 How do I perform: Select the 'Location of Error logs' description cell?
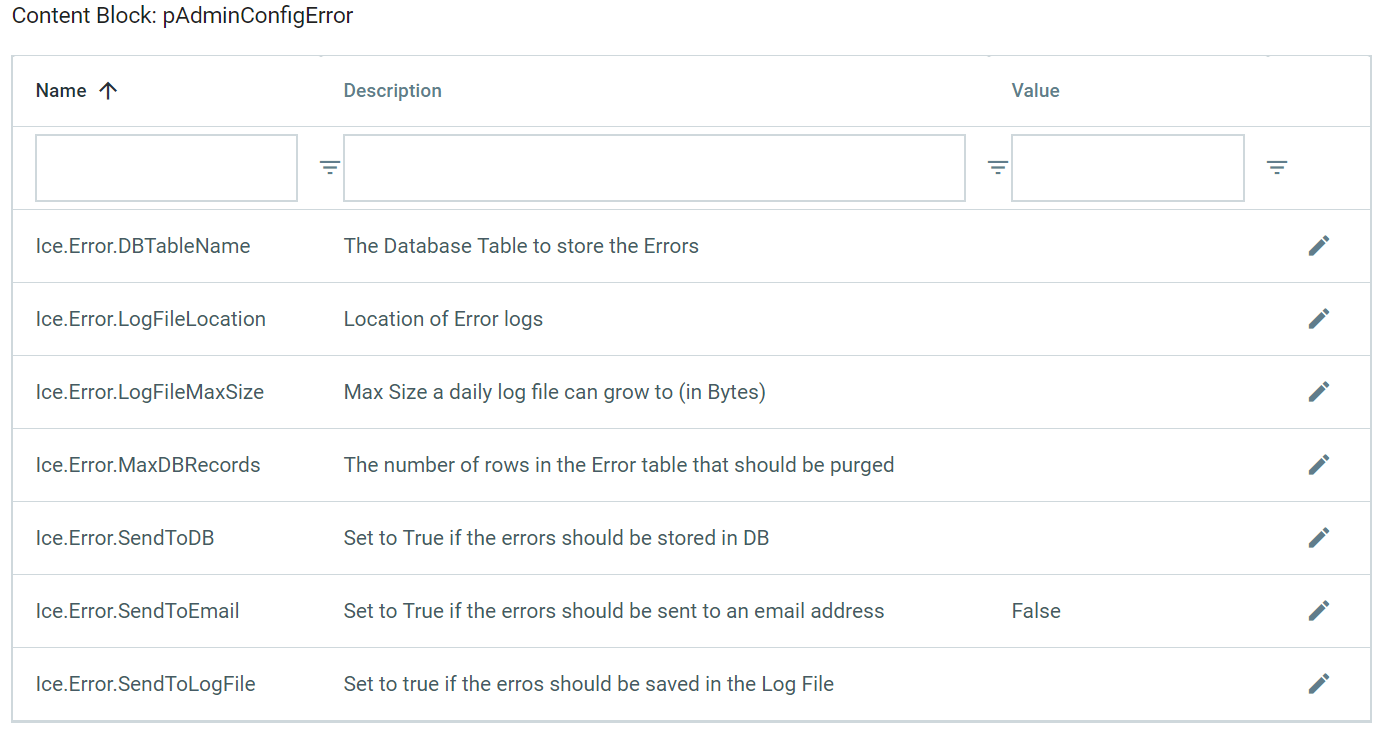coord(443,319)
